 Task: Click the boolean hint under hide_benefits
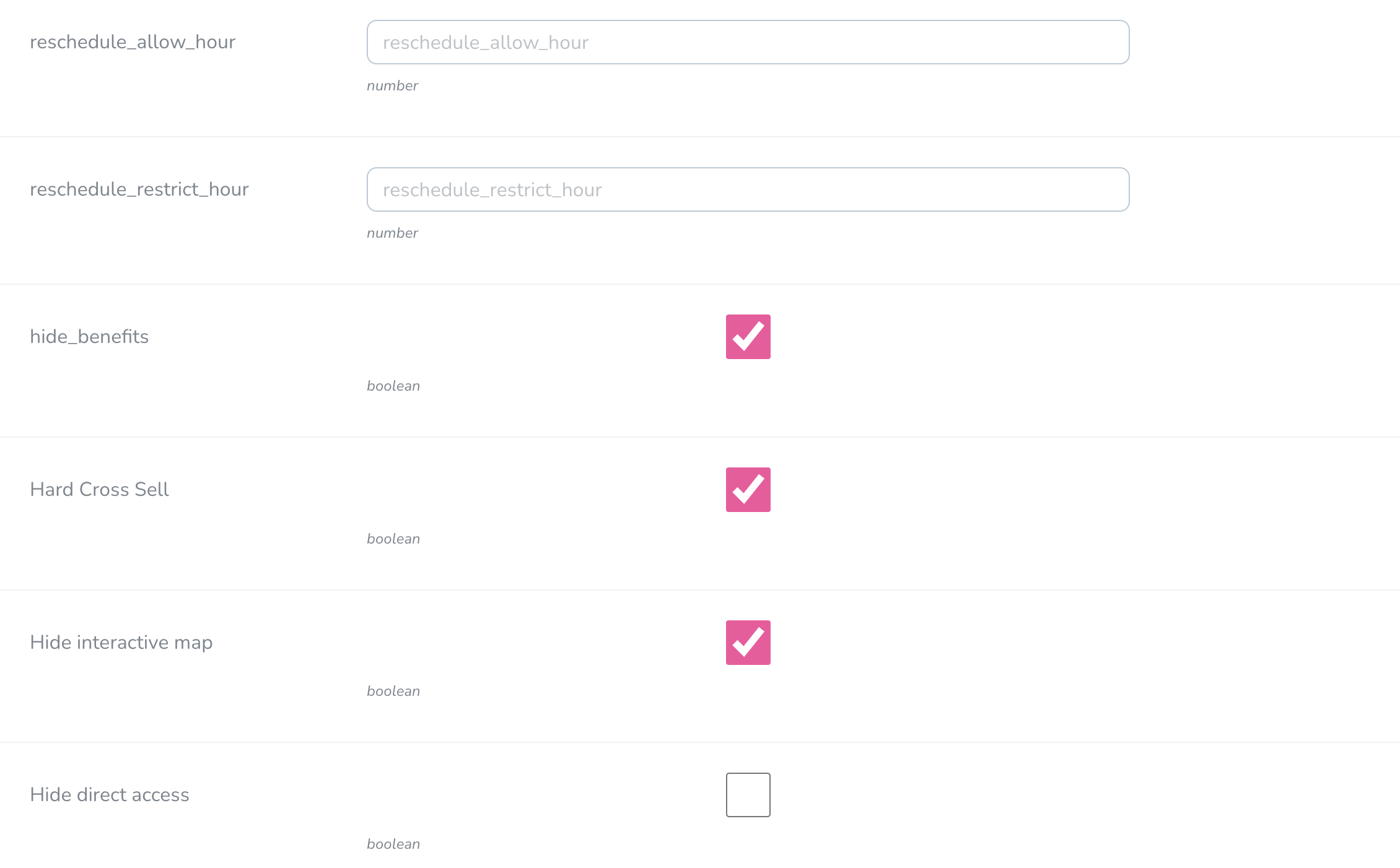[x=393, y=386]
